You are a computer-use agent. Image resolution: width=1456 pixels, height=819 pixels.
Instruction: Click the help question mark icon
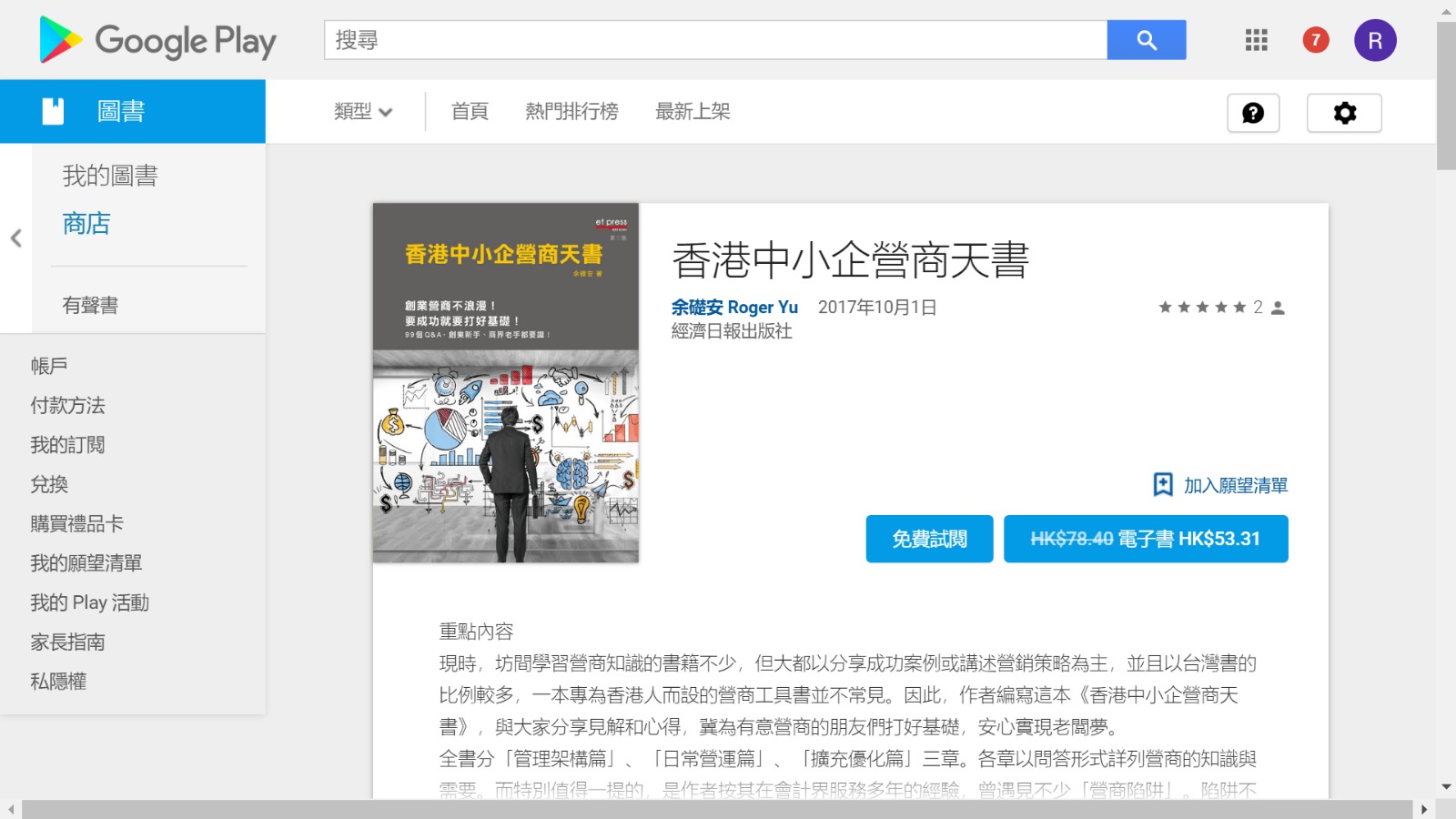[x=1253, y=113]
